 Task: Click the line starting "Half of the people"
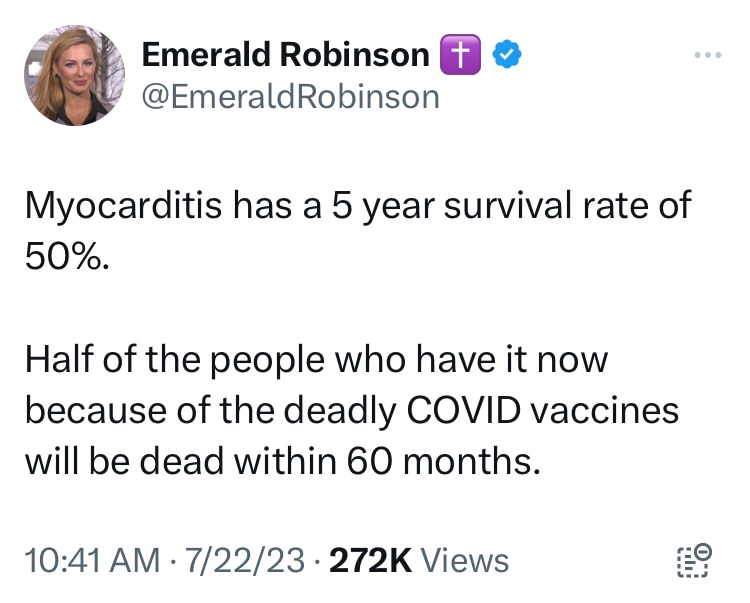[315, 360]
